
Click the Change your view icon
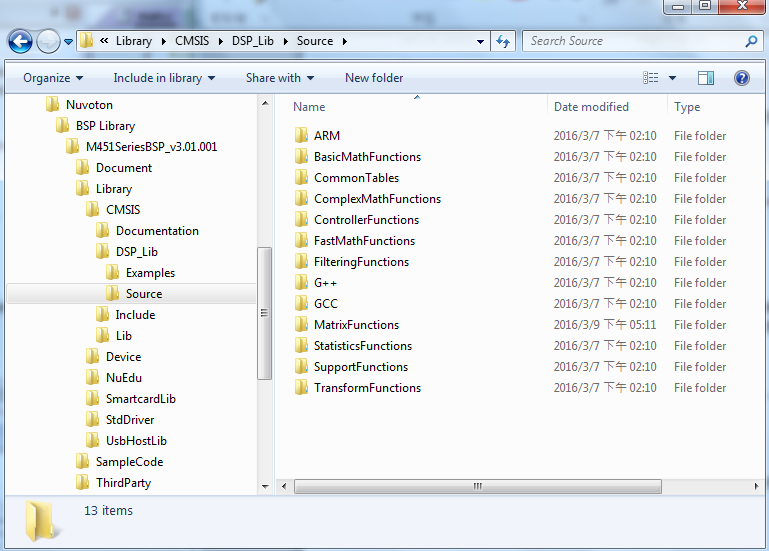tap(651, 78)
